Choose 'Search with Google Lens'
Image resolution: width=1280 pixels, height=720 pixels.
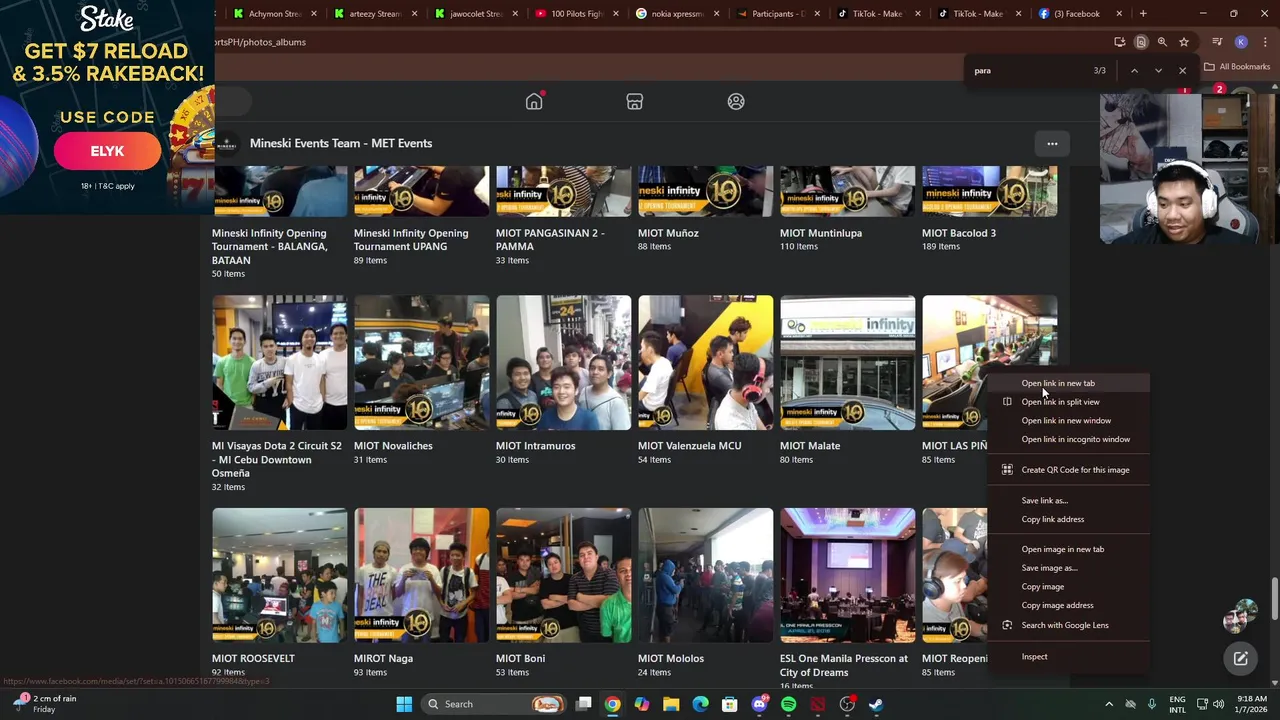tap(1064, 625)
